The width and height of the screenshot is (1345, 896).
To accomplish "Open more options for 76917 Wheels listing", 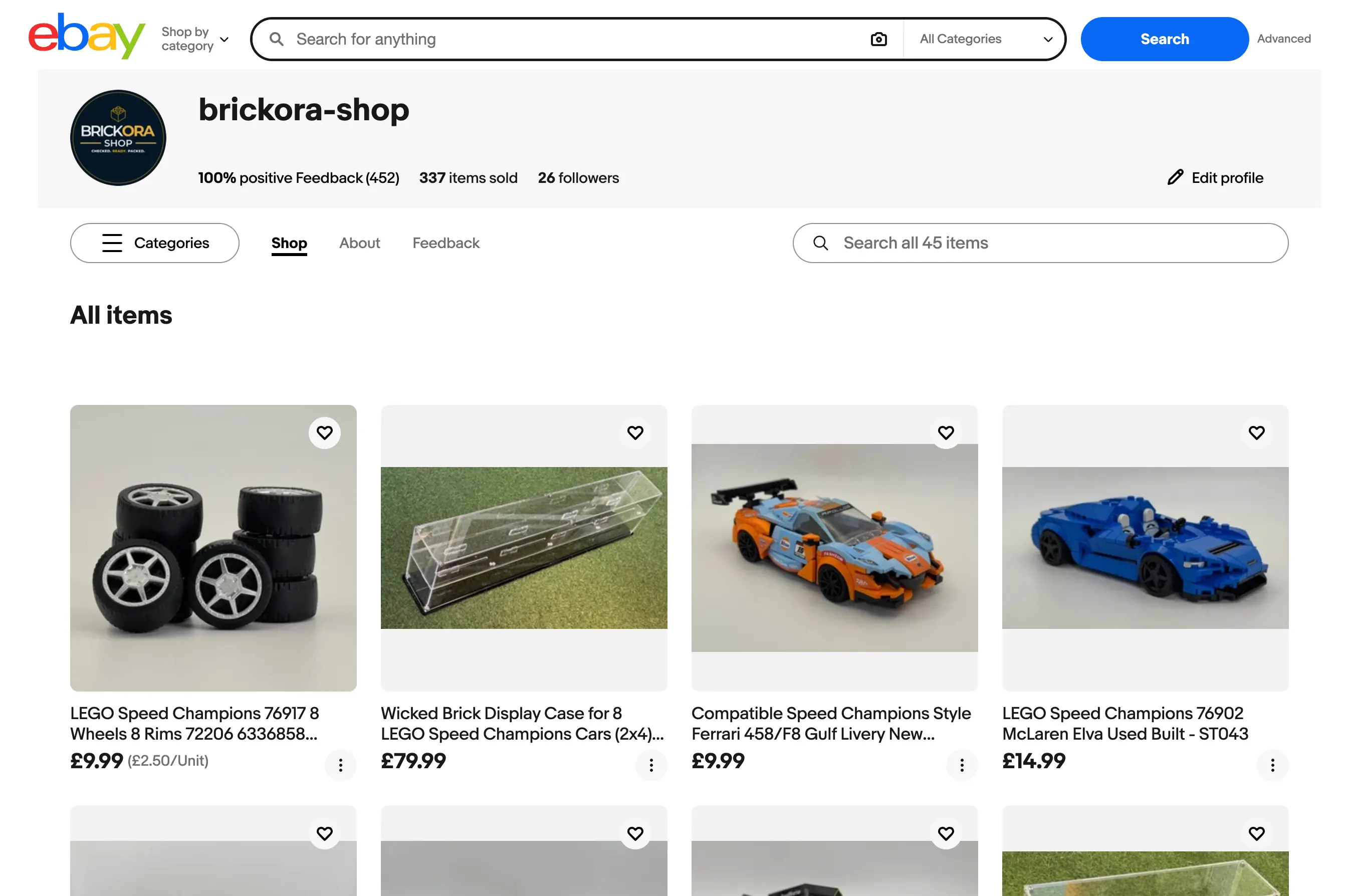I will coord(341,765).
